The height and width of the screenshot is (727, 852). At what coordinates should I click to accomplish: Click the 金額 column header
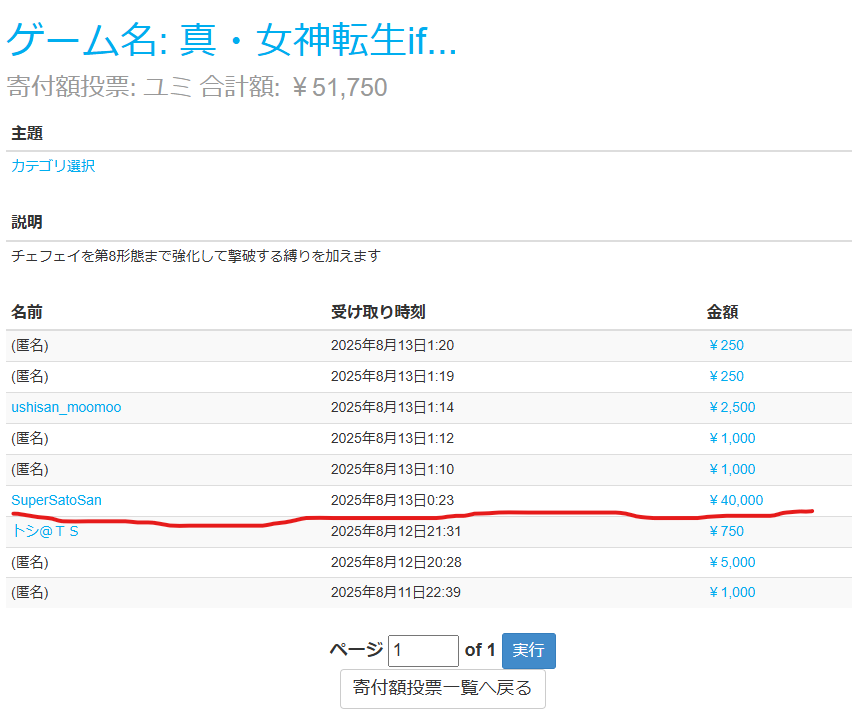pos(722,313)
